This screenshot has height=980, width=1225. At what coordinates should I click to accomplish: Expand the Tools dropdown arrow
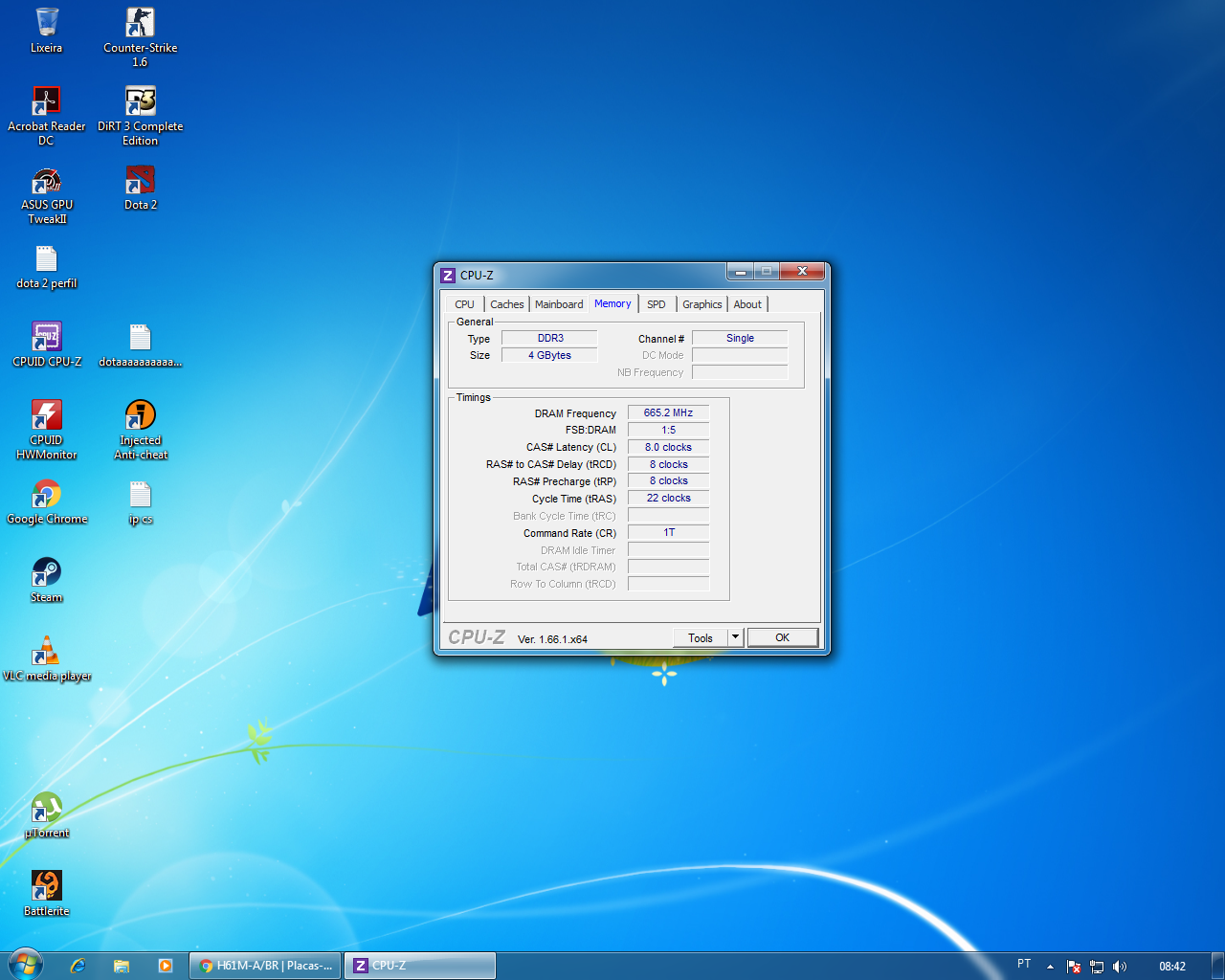point(735,637)
